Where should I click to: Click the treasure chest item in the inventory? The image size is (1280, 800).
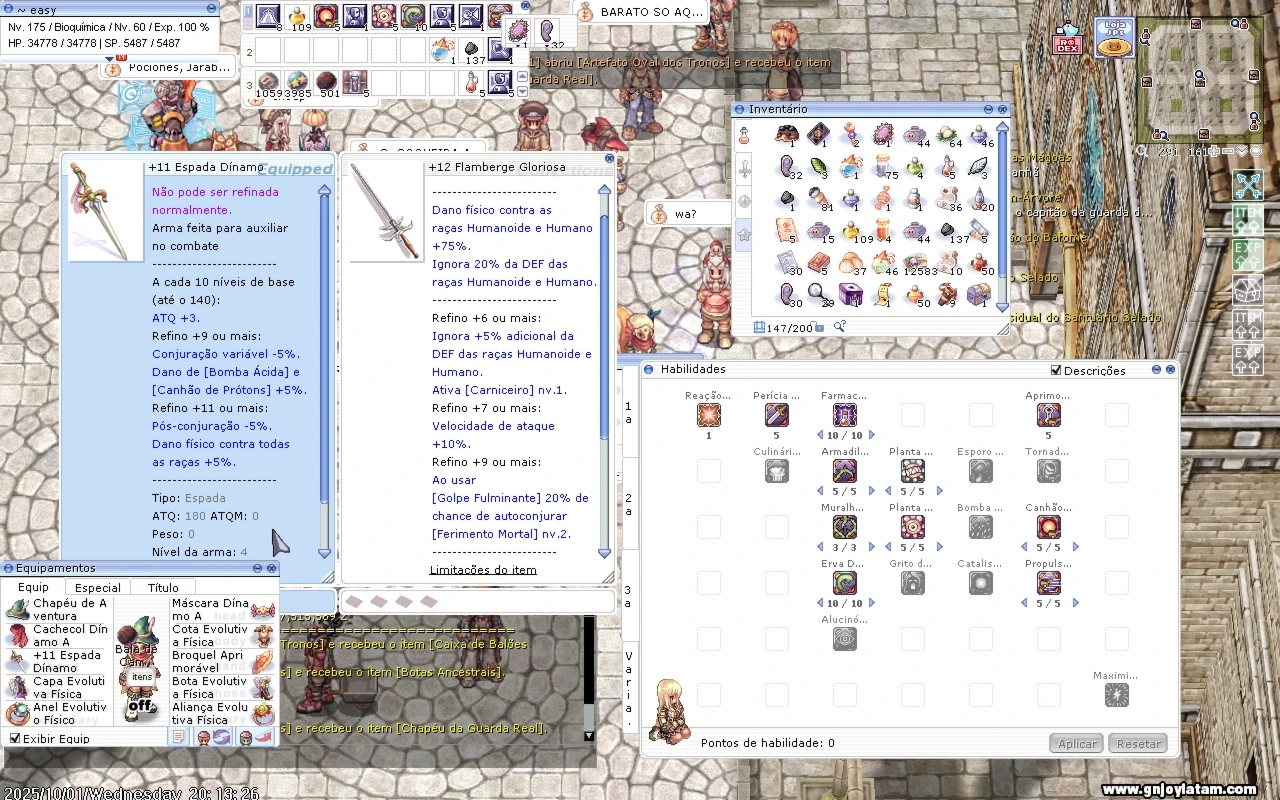tap(979, 294)
